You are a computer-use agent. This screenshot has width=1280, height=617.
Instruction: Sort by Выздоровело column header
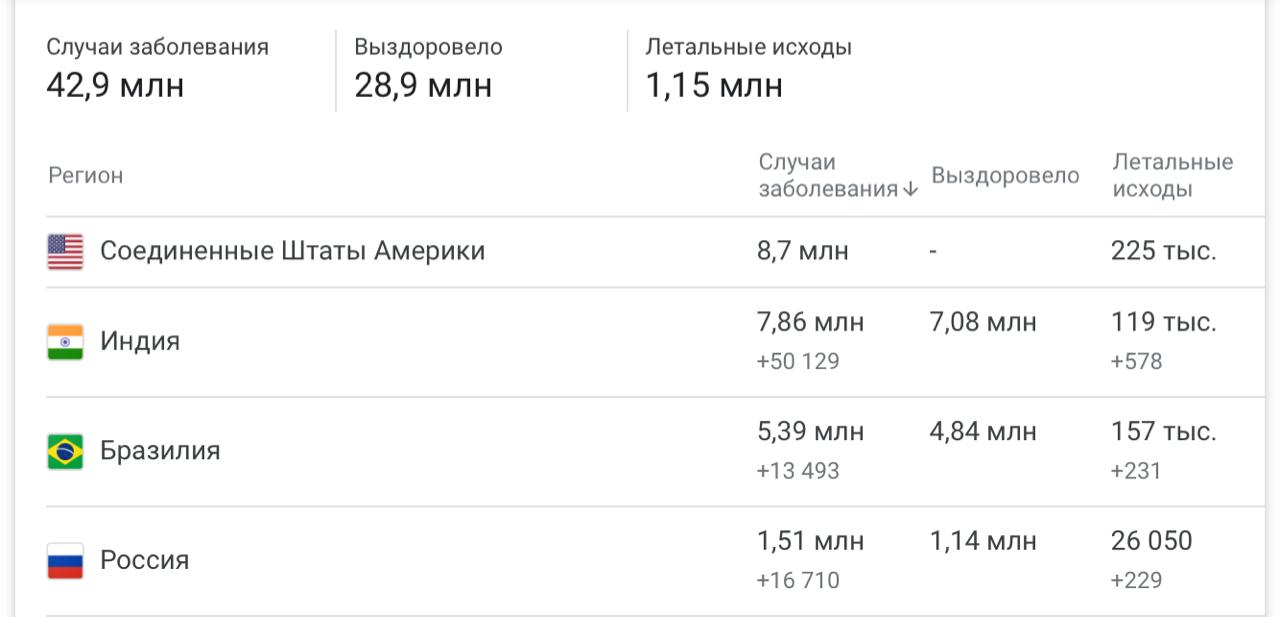pos(1005,176)
